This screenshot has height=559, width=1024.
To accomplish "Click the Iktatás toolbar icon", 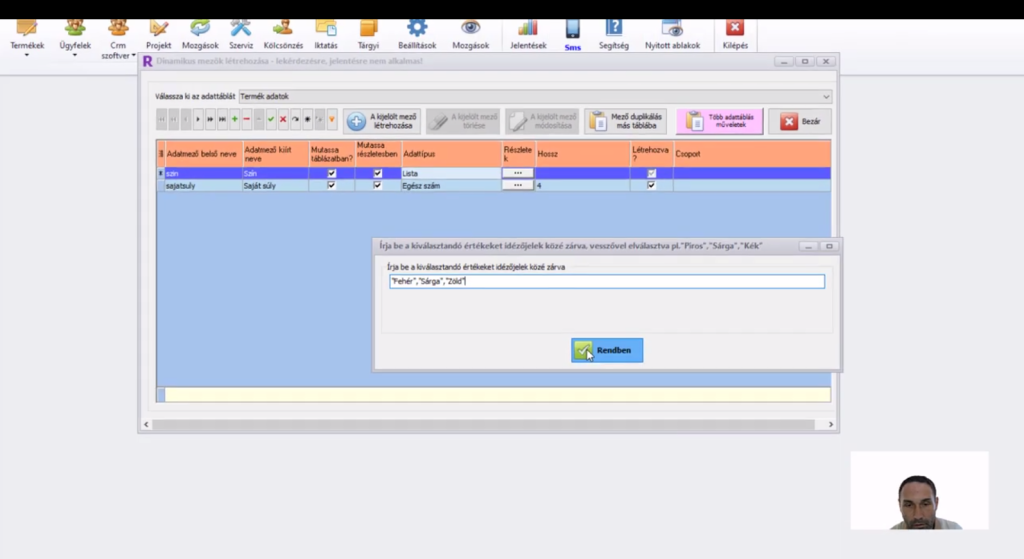I will 326,29.
